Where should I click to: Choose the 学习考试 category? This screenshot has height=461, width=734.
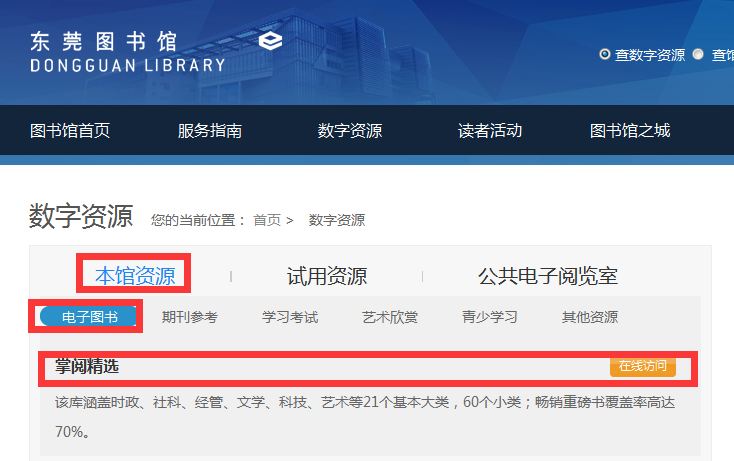[x=290, y=317]
